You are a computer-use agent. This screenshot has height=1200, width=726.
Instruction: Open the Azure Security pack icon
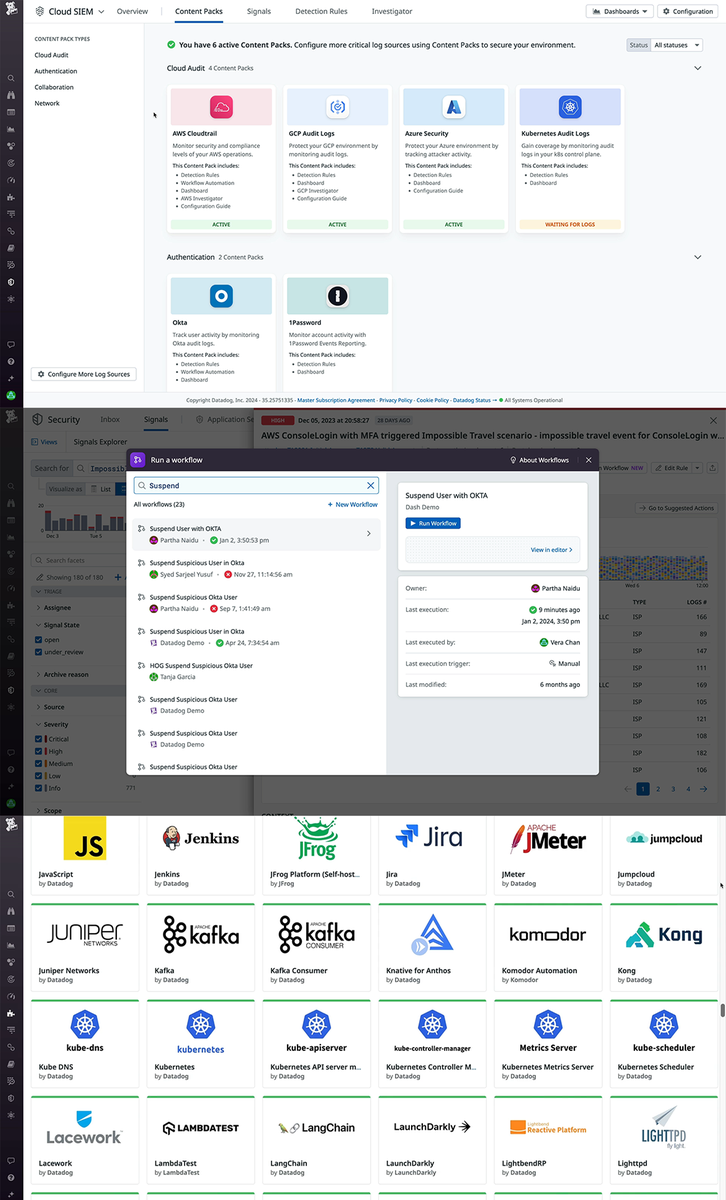click(x=453, y=107)
